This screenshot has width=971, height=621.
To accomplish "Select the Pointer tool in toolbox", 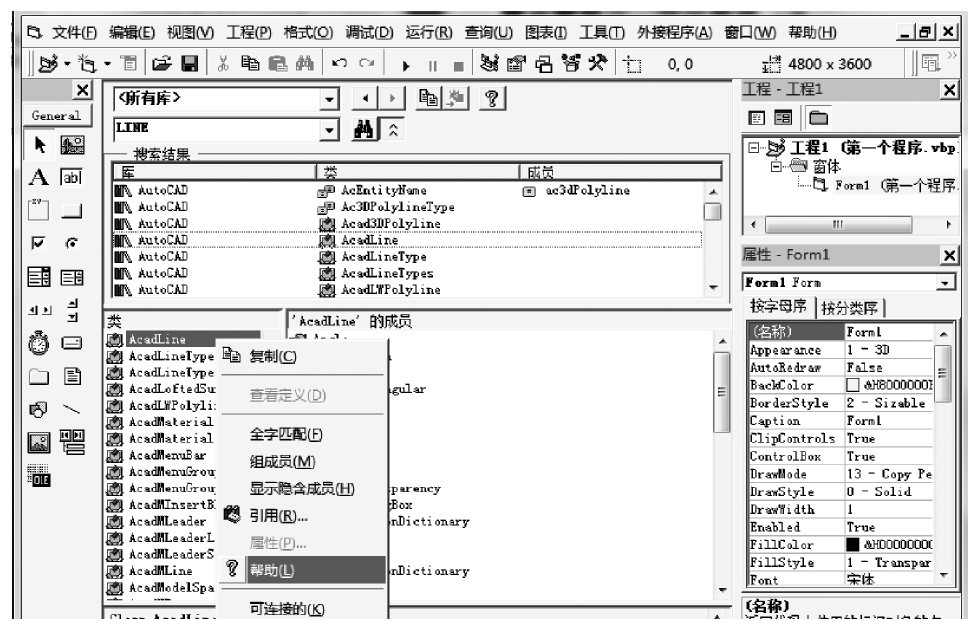I will coord(40,145).
